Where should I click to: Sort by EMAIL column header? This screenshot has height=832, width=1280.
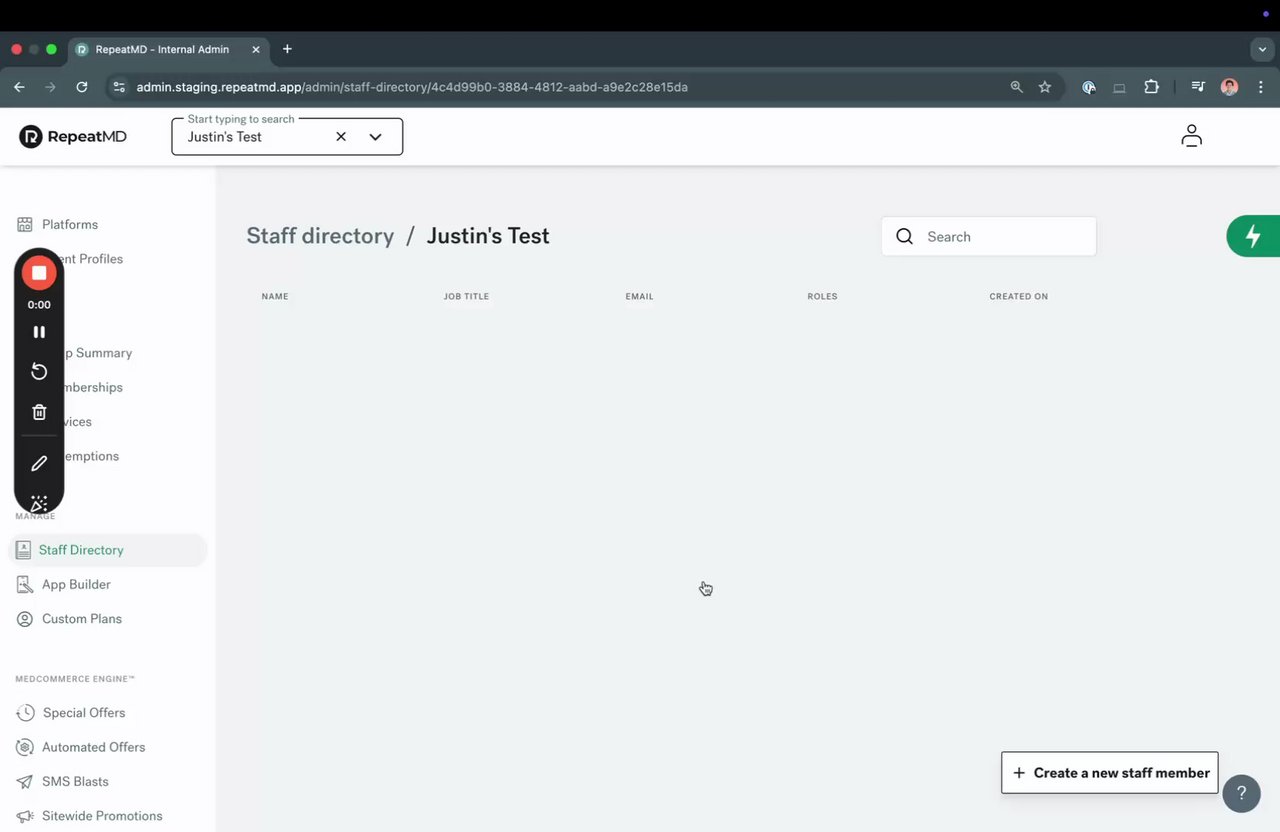639,297
